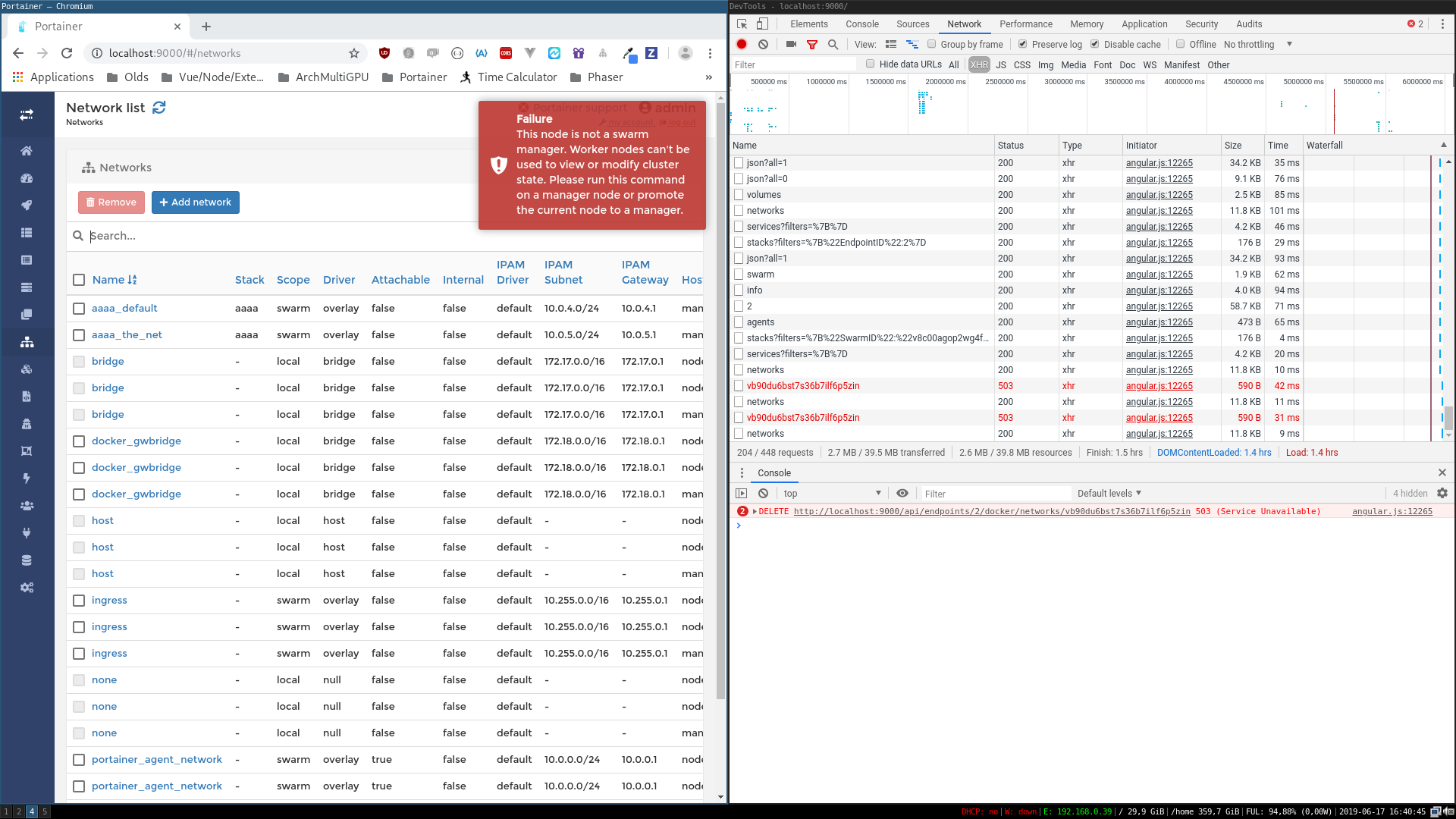Open the console context top dropdown
The height and width of the screenshot is (819, 1456).
[832, 493]
